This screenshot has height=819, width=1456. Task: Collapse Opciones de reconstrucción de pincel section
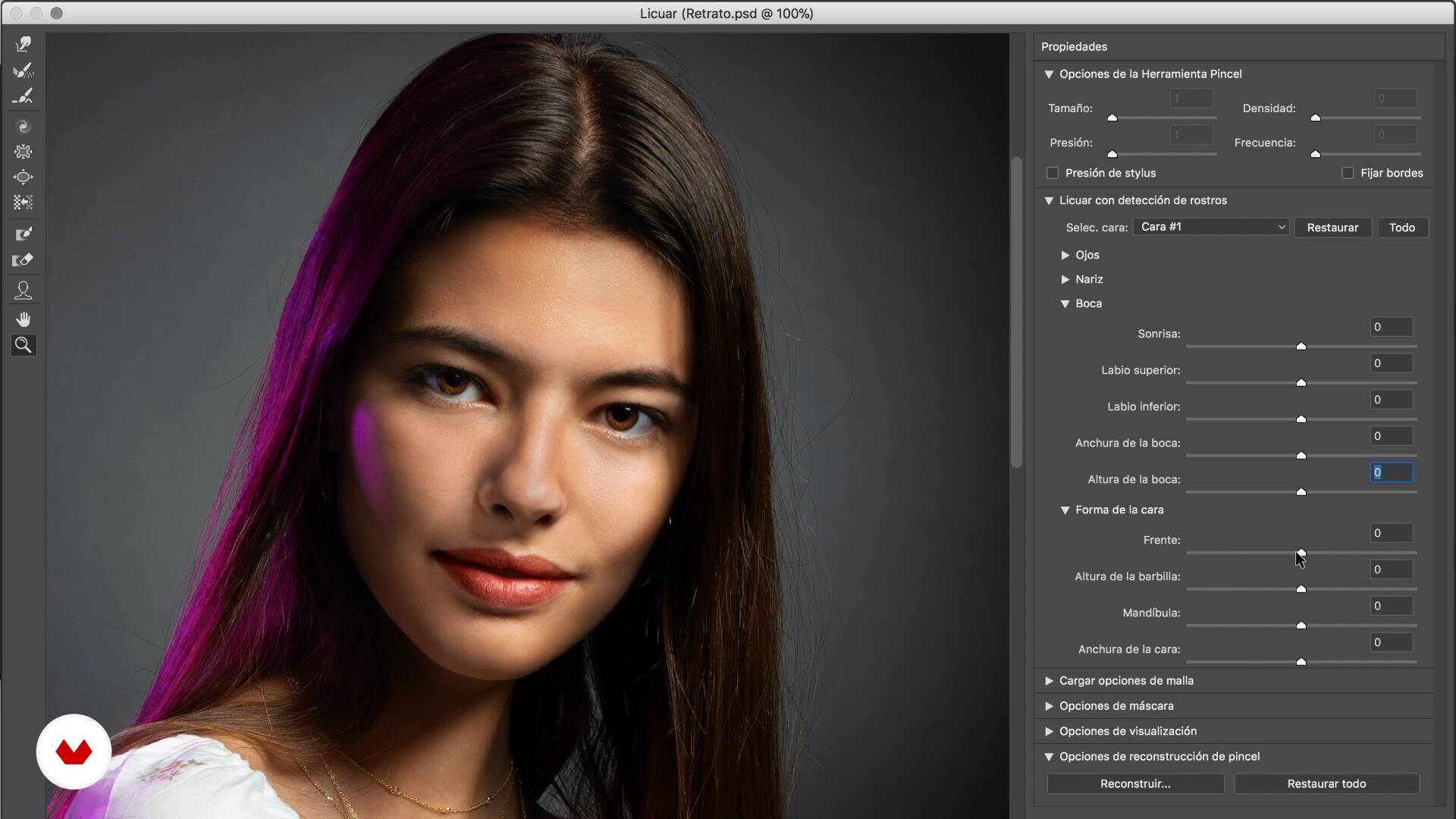click(x=1049, y=757)
